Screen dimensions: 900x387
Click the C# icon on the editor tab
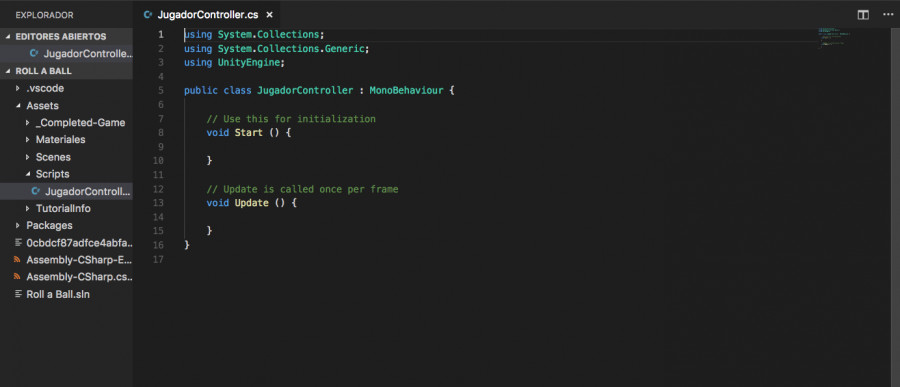(148, 15)
